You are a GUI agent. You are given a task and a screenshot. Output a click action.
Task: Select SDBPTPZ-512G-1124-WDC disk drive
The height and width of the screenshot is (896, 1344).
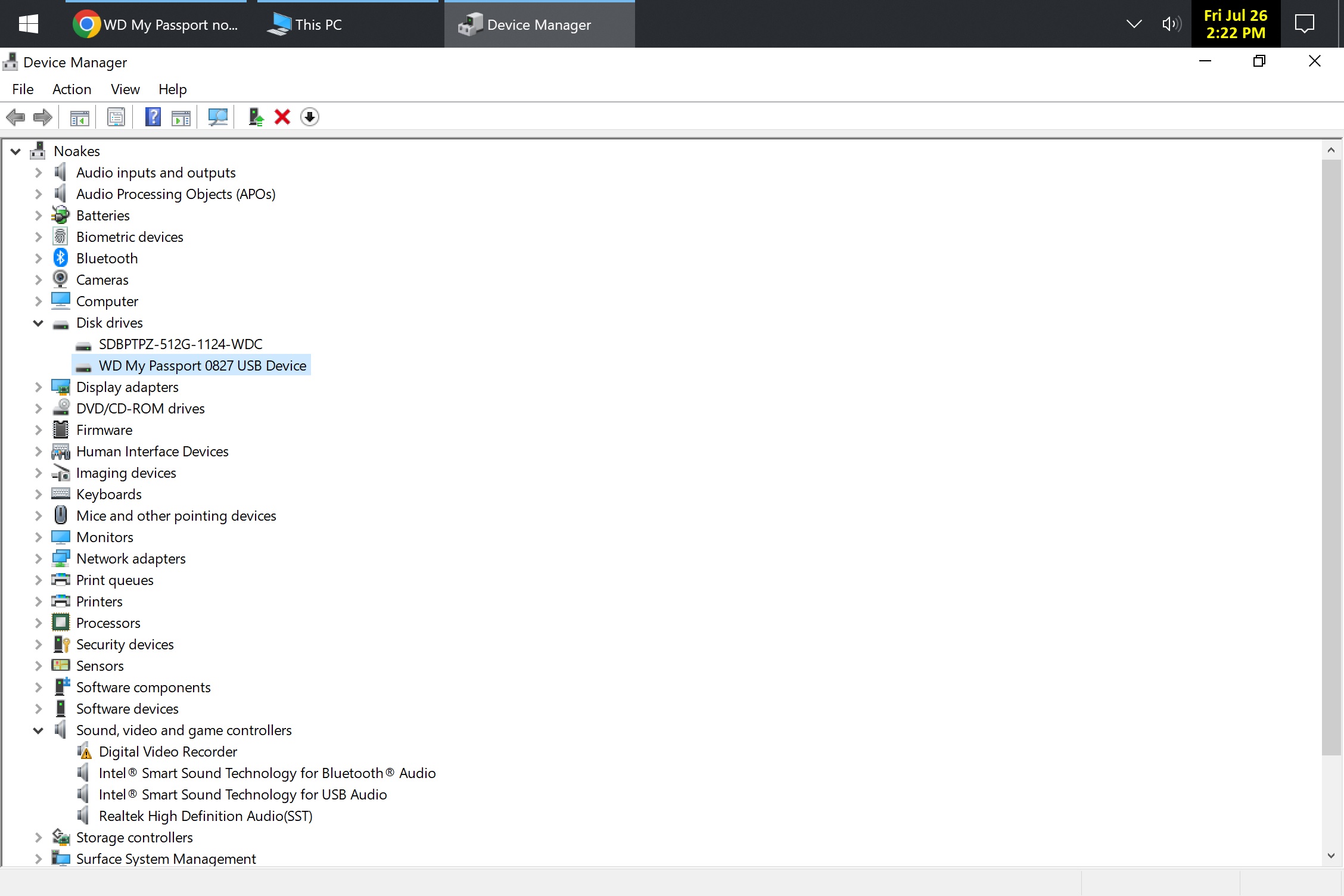[x=181, y=344]
